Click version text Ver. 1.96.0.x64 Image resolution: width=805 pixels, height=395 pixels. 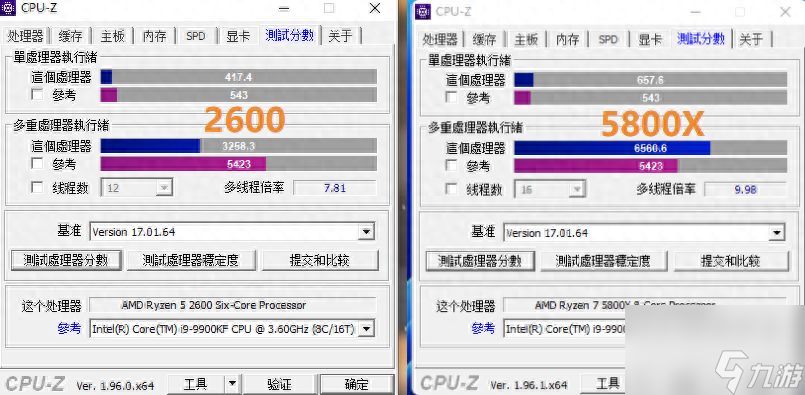click(115, 385)
